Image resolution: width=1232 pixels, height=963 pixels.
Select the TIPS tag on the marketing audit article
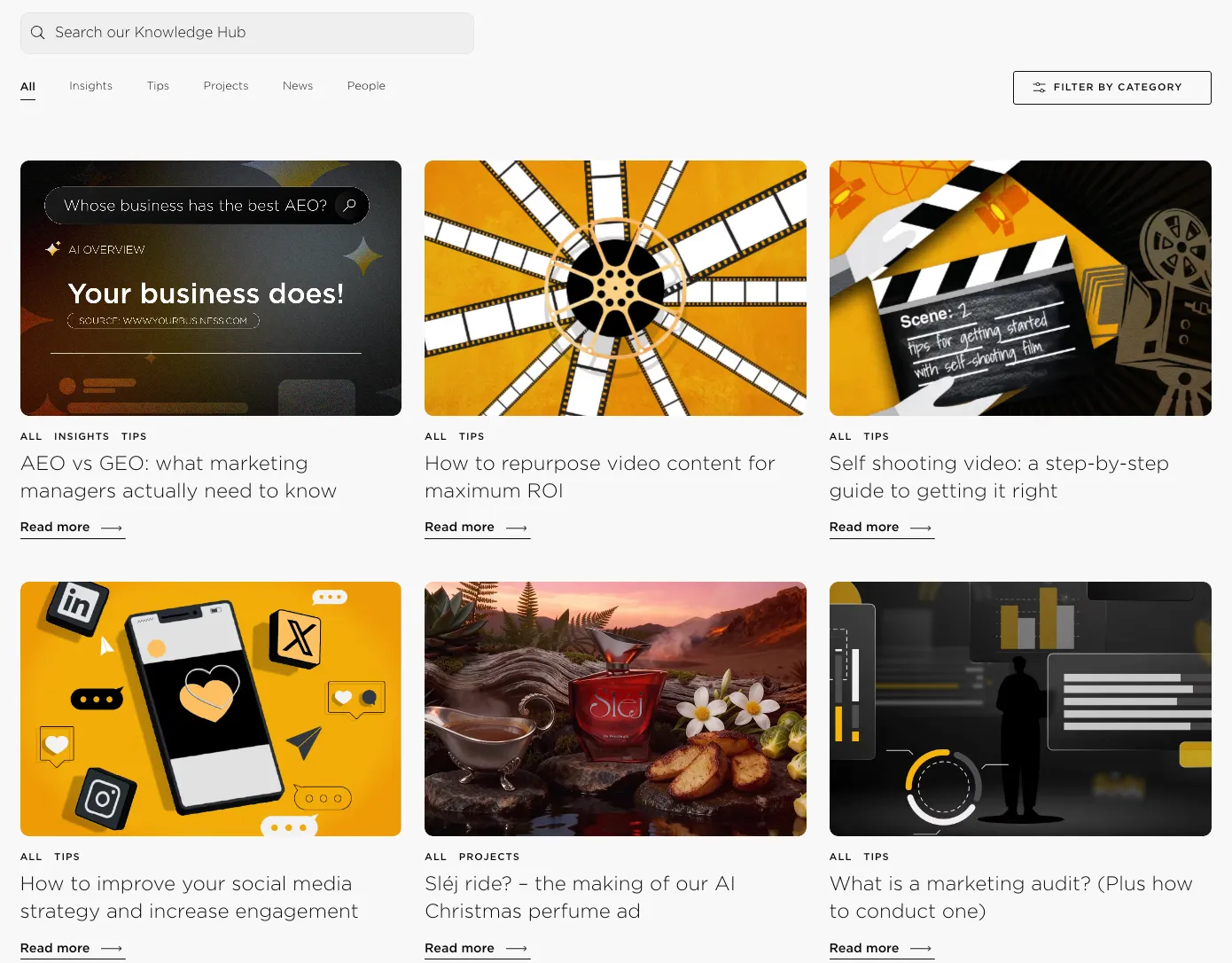(877, 857)
